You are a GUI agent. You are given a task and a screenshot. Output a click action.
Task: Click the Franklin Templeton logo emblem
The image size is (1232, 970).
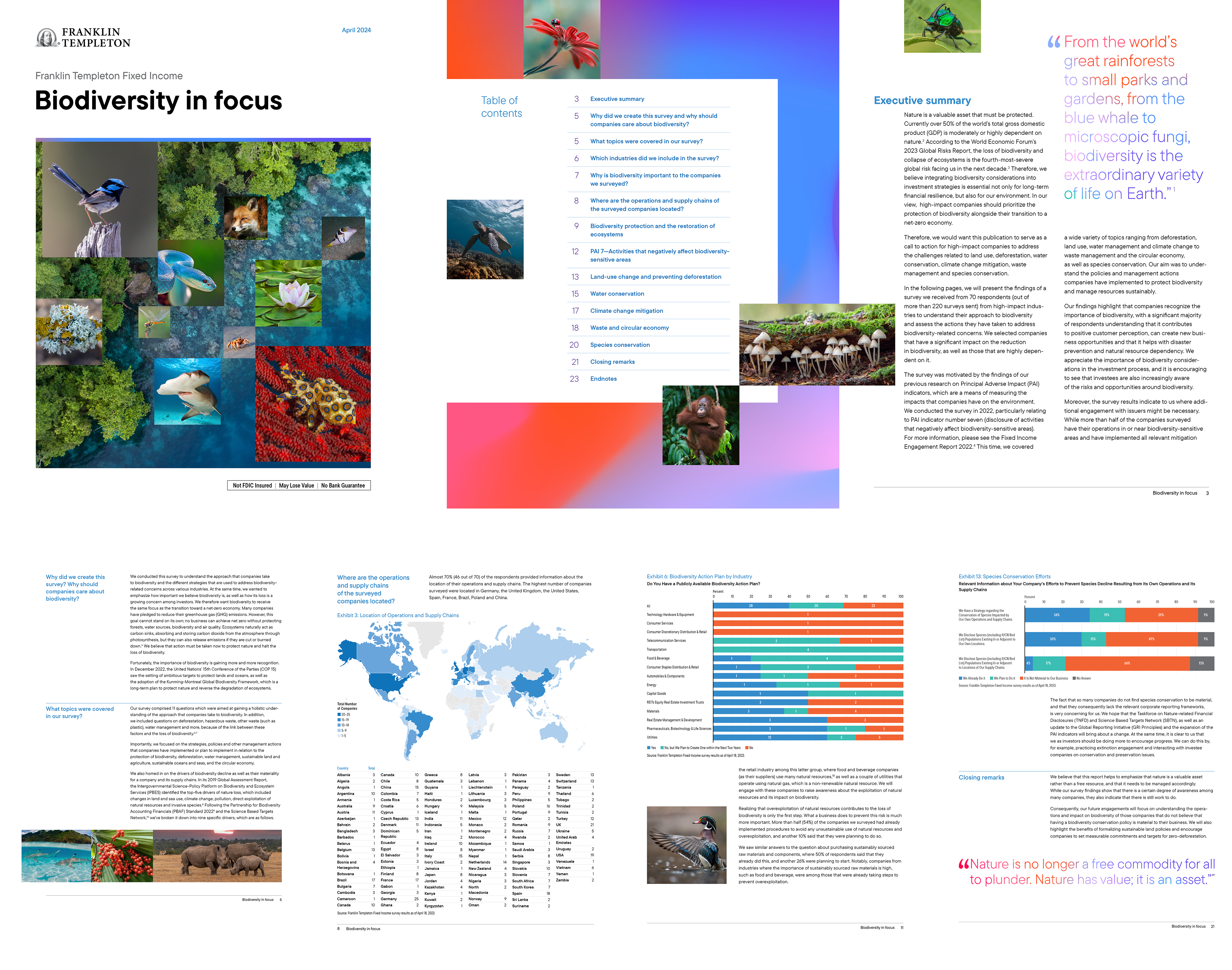47,38
